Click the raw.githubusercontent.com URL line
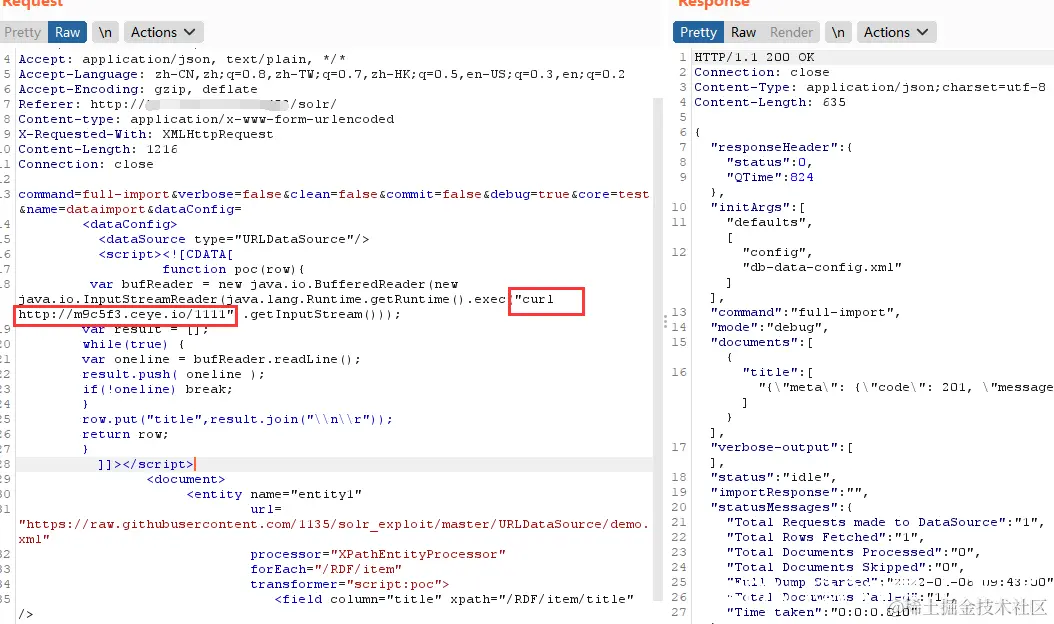Screen dimensions: 1054x624 [333, 524]
